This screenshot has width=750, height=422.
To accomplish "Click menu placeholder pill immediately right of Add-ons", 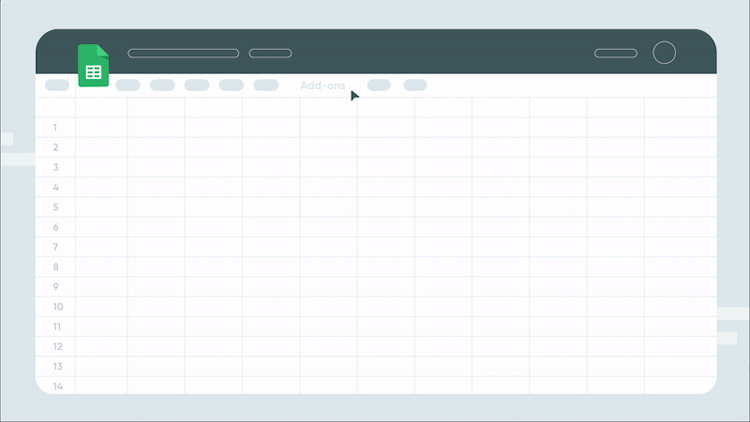I will click(x=379, y=85).
